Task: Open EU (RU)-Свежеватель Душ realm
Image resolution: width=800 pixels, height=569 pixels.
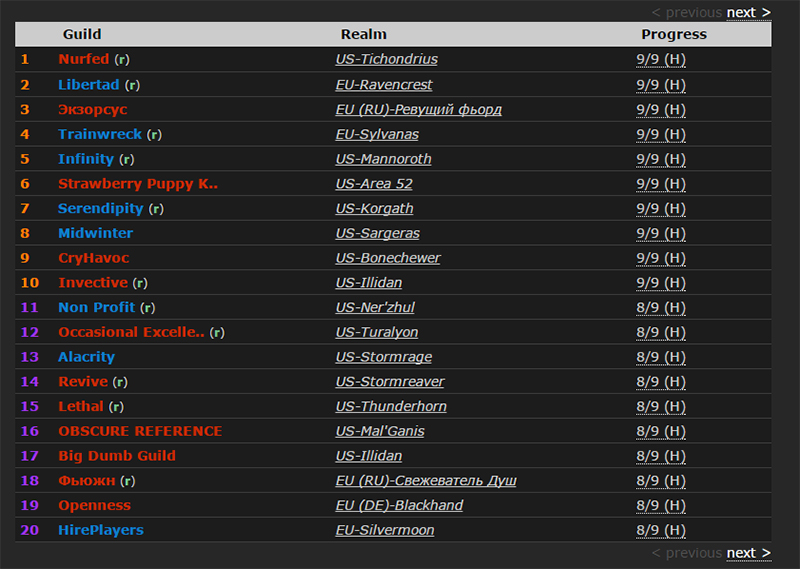Action: click(x=426, y=481)
